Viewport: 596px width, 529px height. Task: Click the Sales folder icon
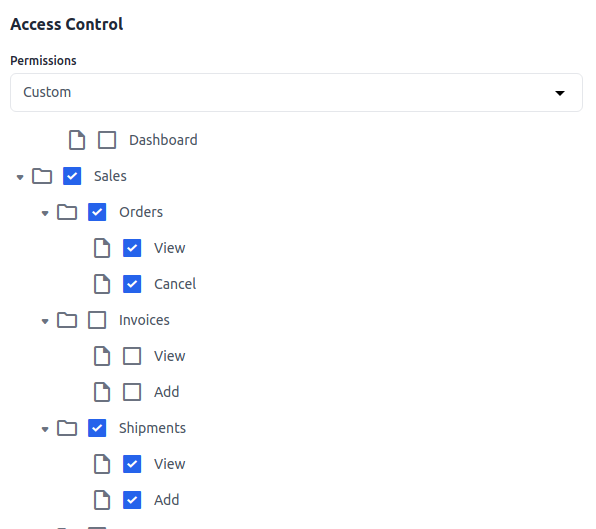(42, 176)
